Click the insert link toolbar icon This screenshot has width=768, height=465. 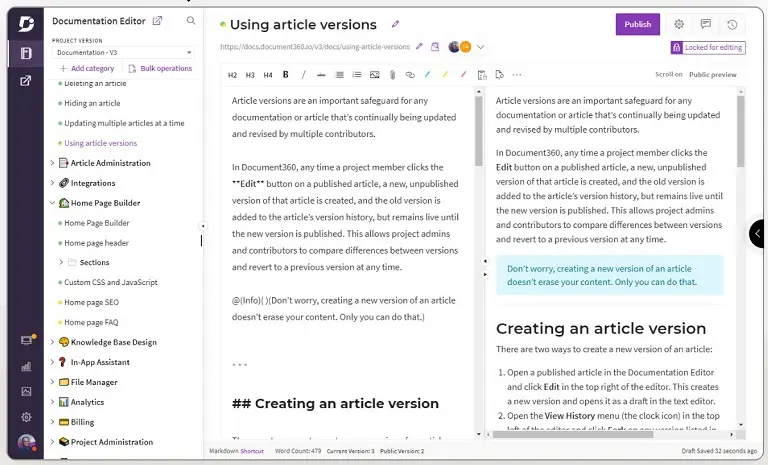point(410,74)
